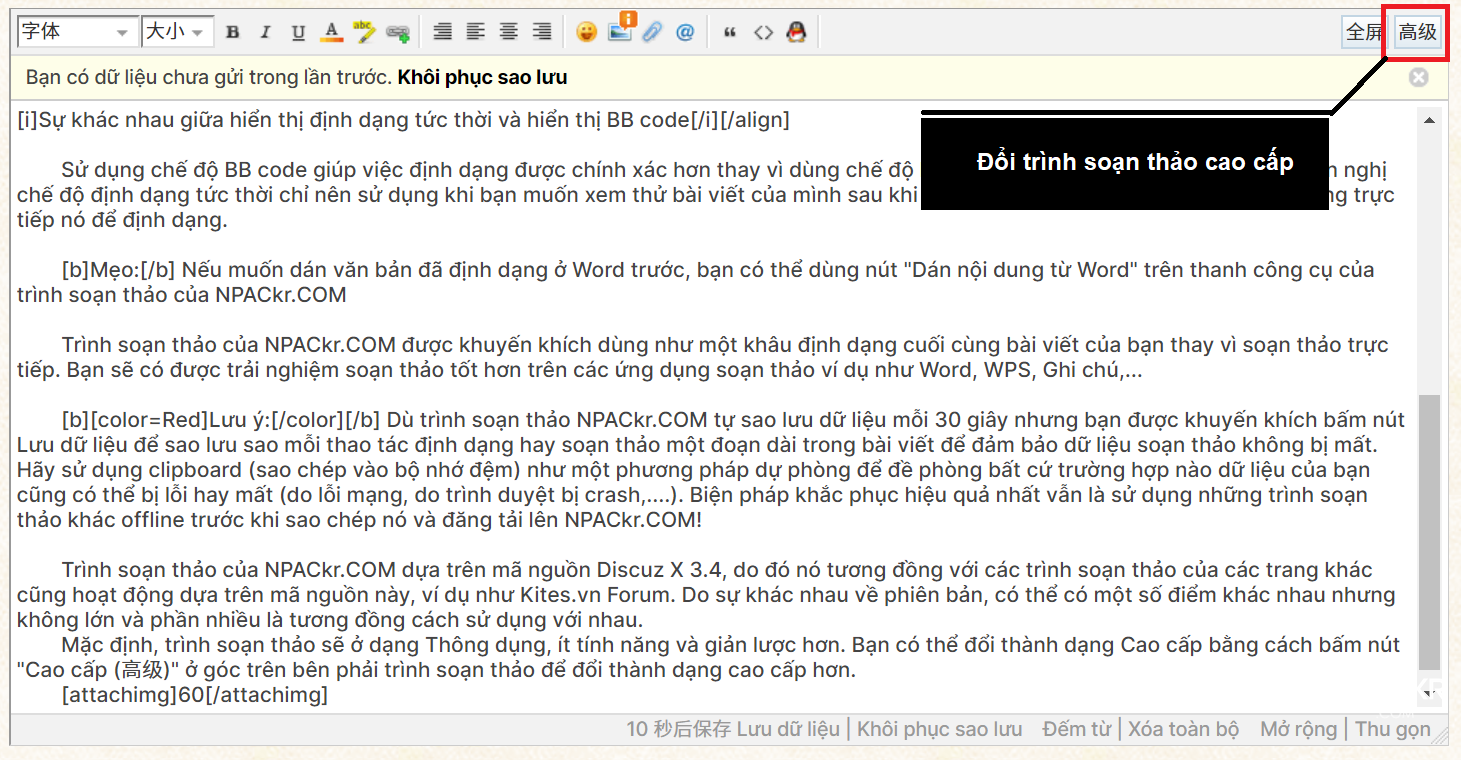Attach a file with the paperclip icon
The image size is (1461, 760).
pos(652,32)
